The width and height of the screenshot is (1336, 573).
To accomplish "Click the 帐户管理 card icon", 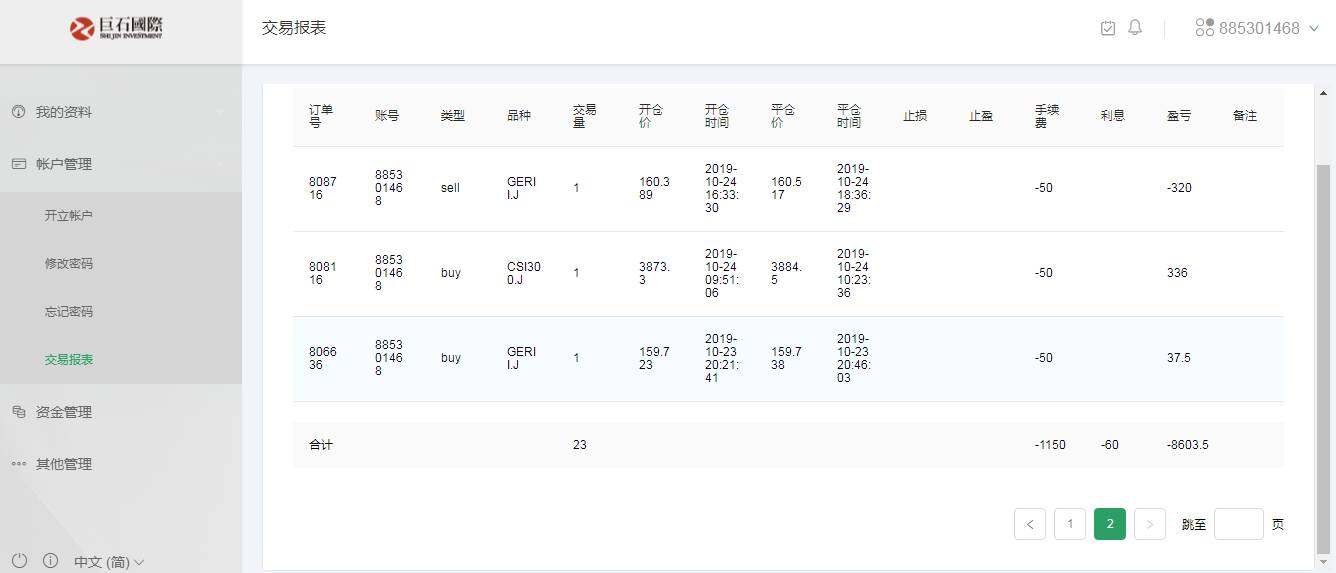I will coord(18,164).
